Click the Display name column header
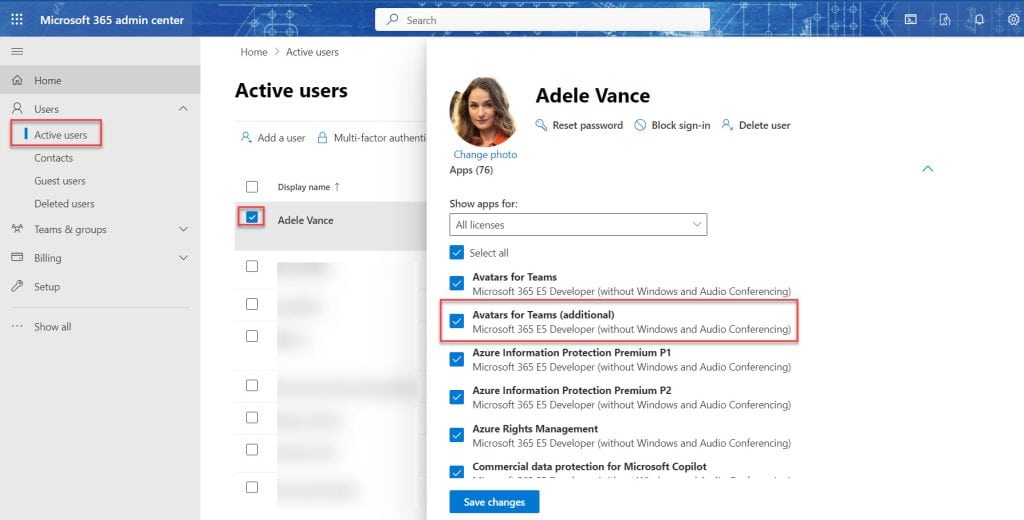The height and width of the screenshot is (520, 1024). 304,187
